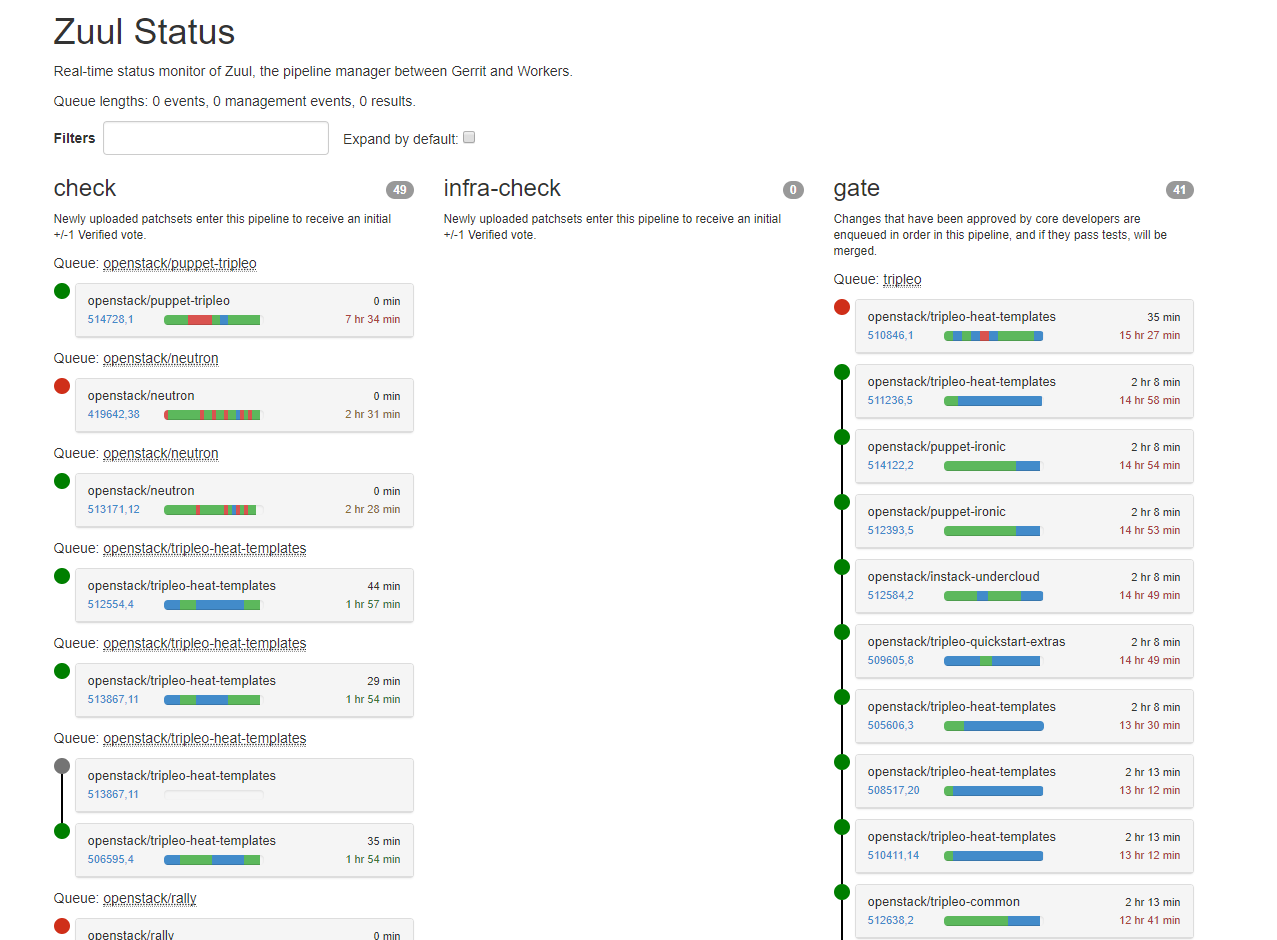This screenshot has height=940, width=1277.
Task: Click green status dot for change 512554,4
Action: pos(62,576)
